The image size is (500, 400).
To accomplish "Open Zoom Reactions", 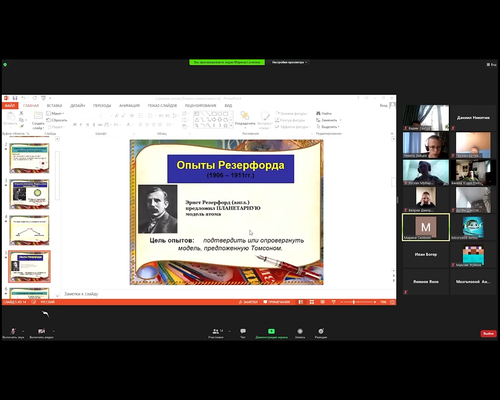I will [321, 333].
